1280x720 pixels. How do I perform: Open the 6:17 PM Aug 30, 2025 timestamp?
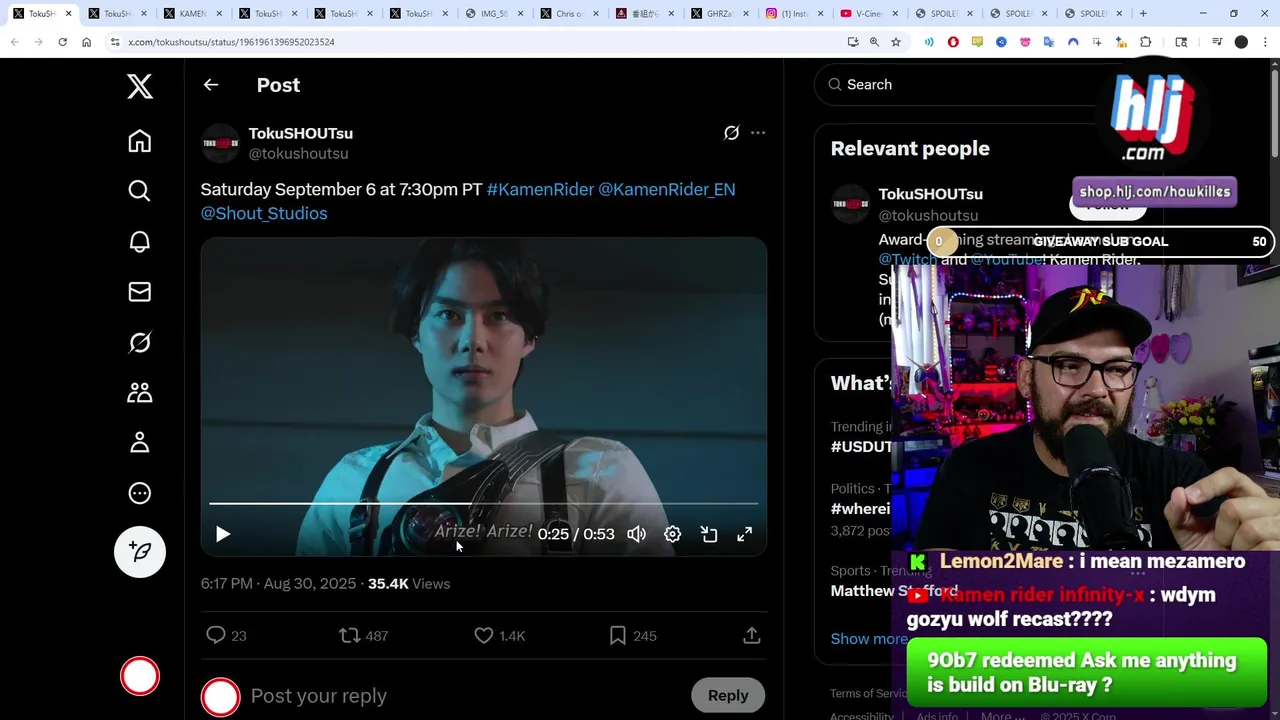(x=278, y=584)
